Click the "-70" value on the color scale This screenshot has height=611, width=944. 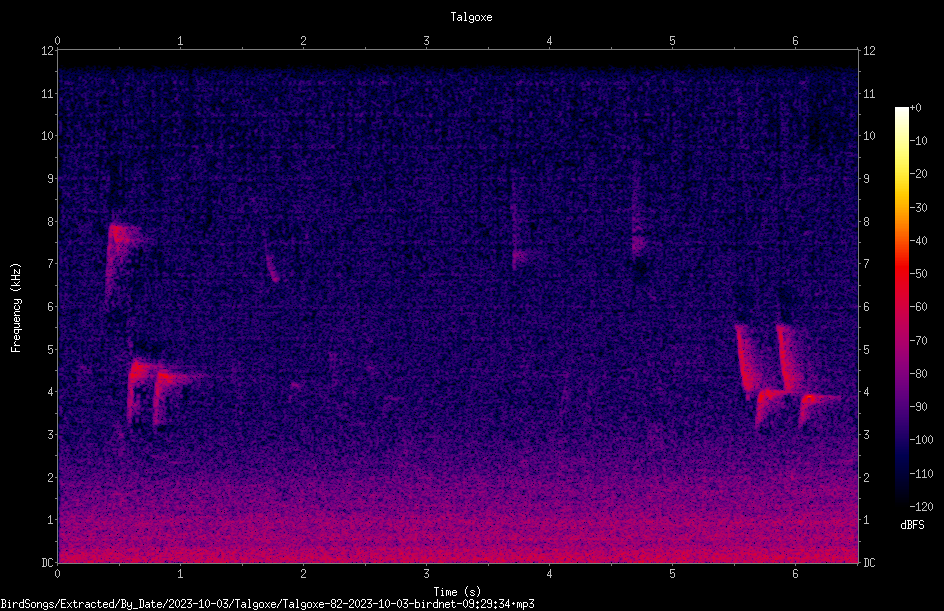[x=918, y=341]
